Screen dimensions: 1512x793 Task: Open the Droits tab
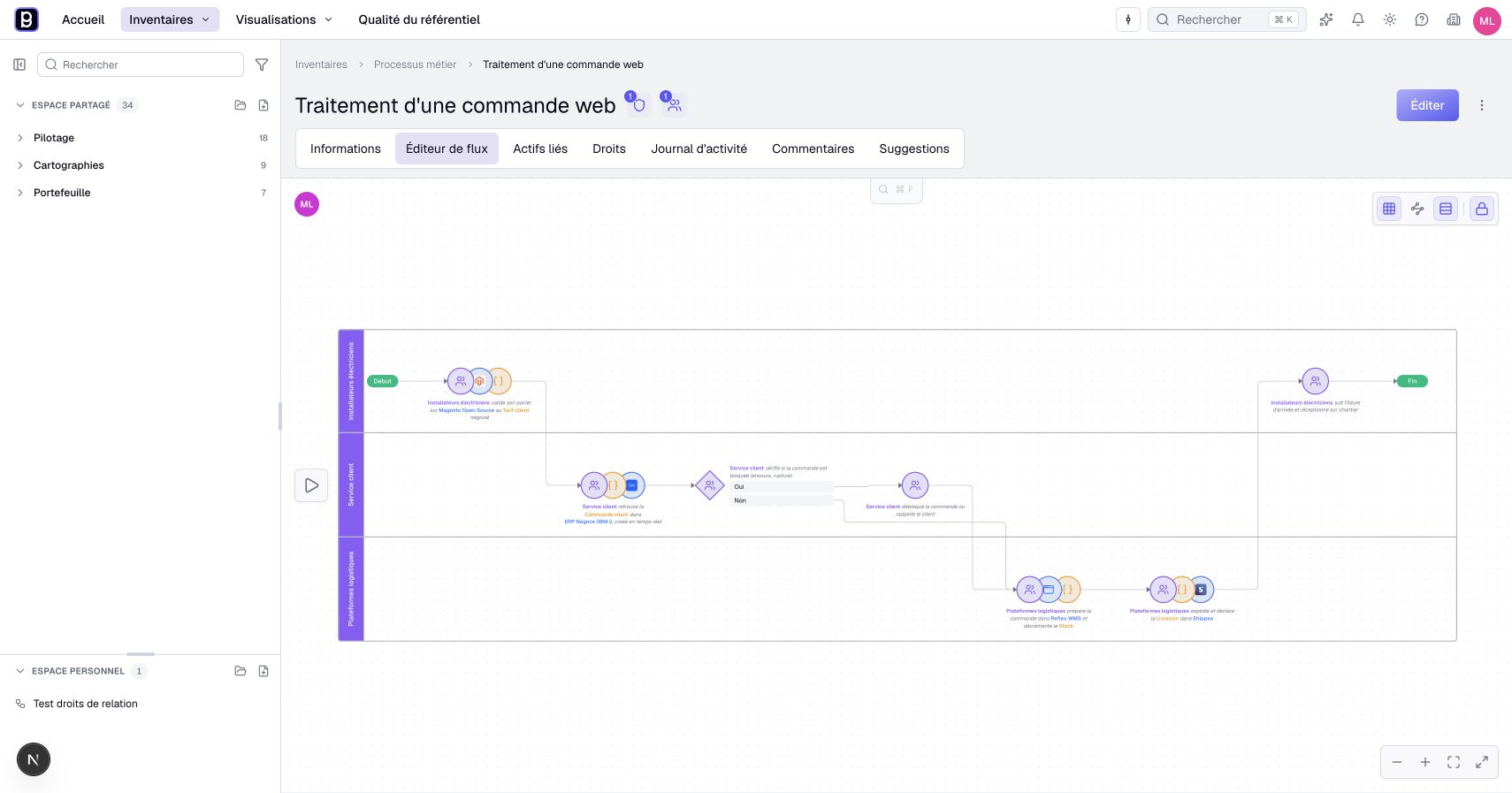pos(609,149)
